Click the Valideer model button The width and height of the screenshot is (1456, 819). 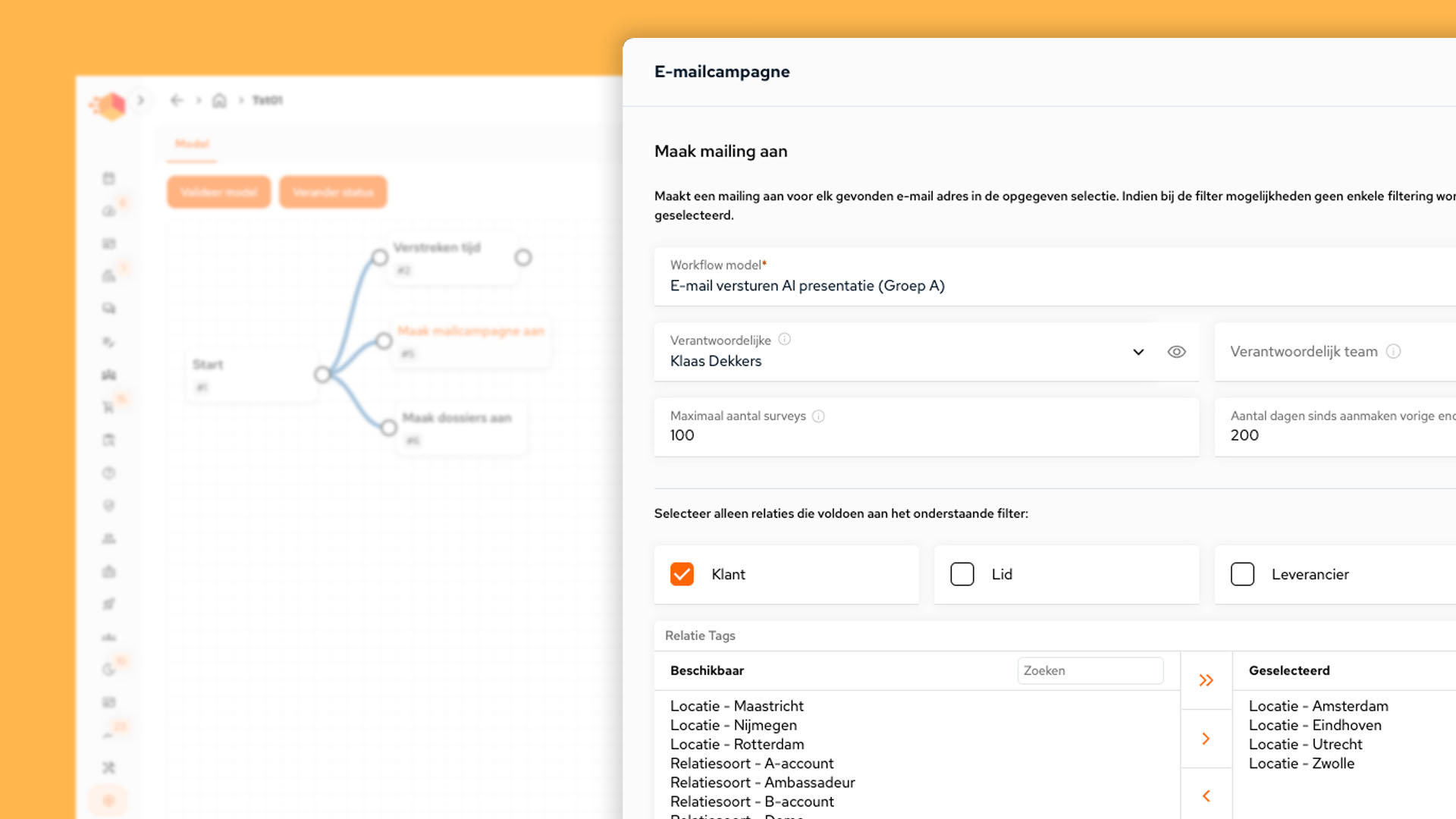coord(218,193)
